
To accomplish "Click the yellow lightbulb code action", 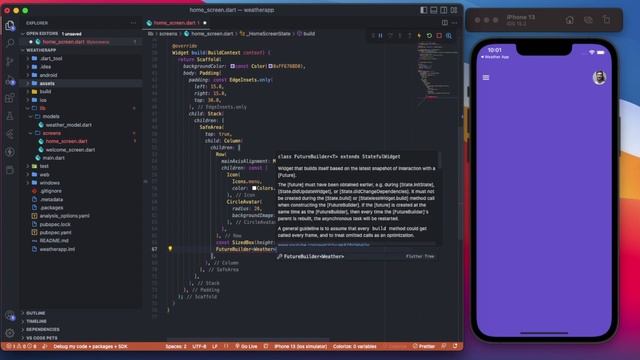I will (x=170, y=249).
